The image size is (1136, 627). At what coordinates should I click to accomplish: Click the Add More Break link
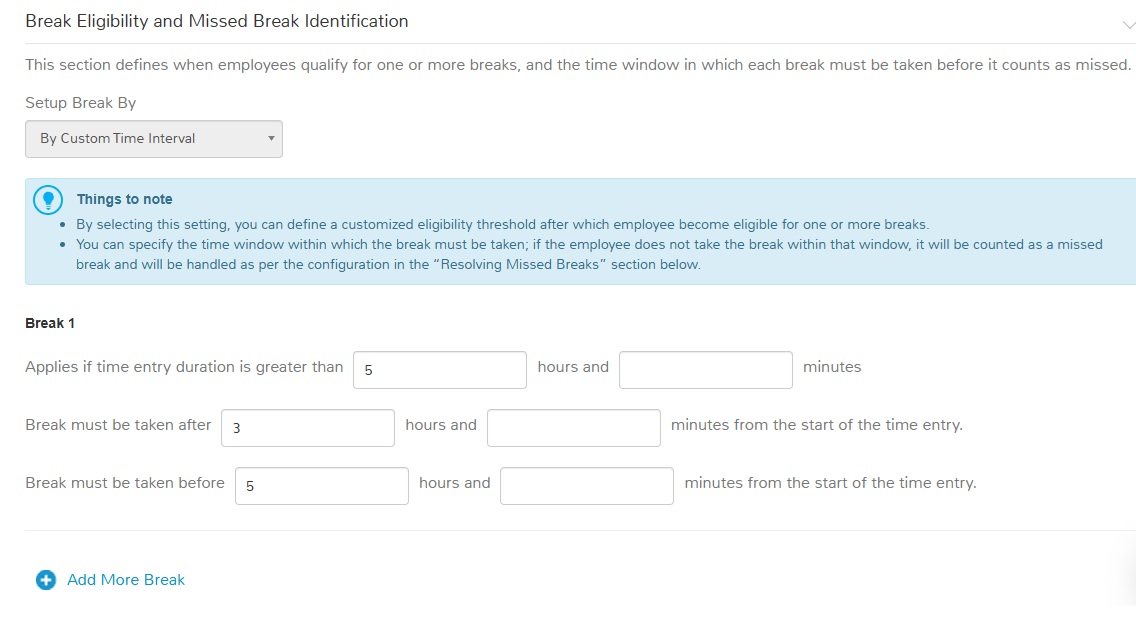click(126, 580)
